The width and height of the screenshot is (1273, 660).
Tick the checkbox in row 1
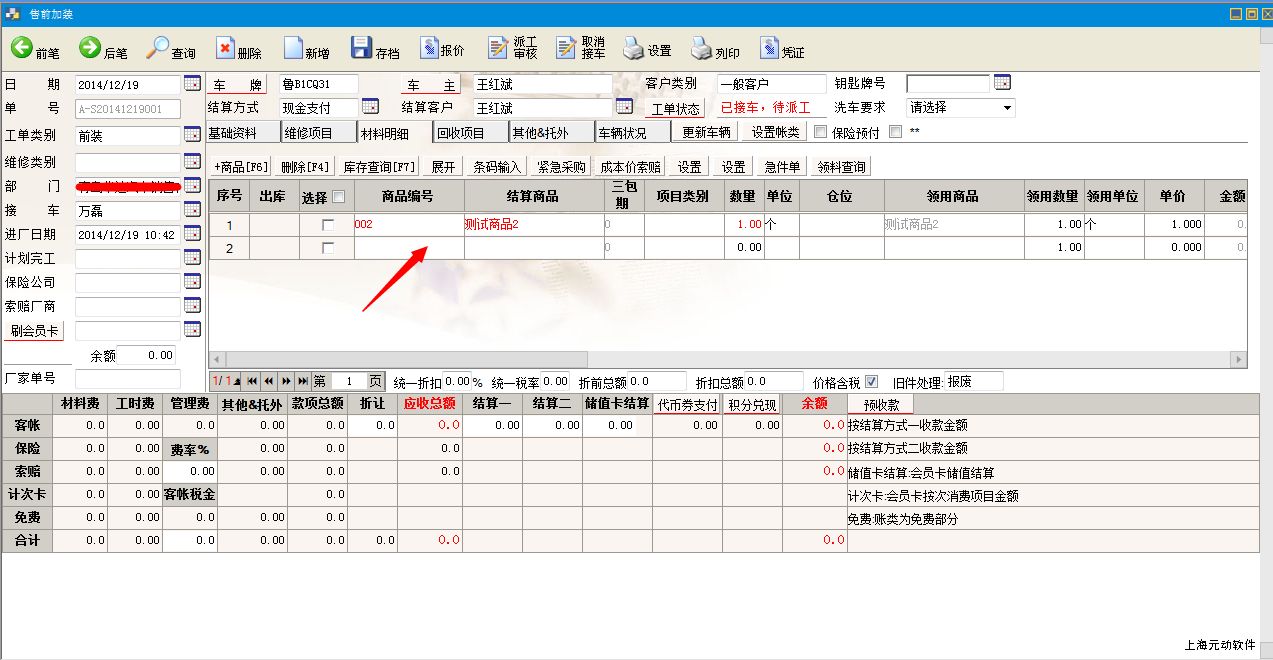pyautogui.click(x=328, y=226)
